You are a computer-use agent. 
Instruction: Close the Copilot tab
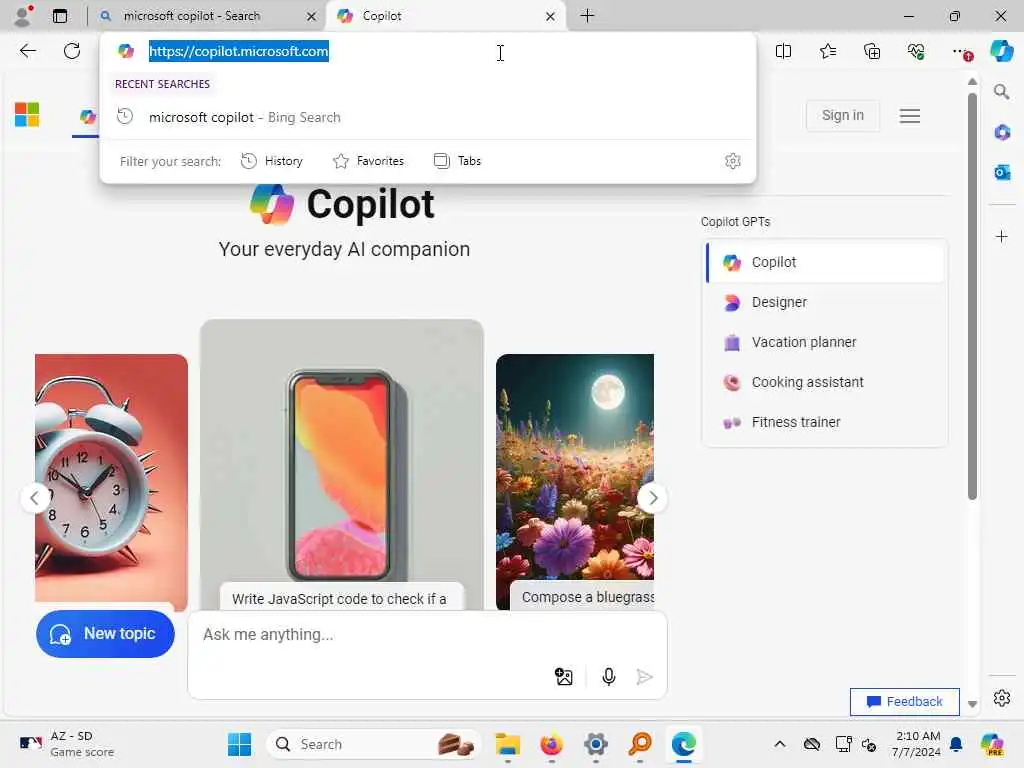pyautogui.click(x=551, y=16)
